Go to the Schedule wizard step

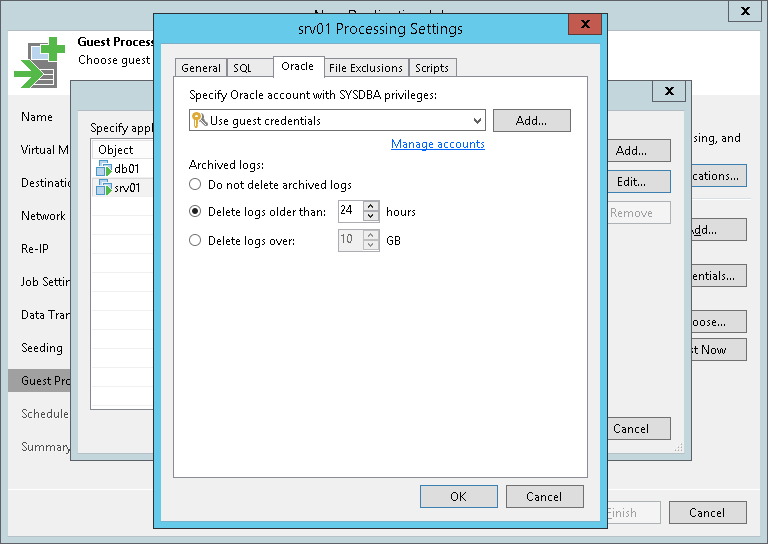(x=45, y=413)
